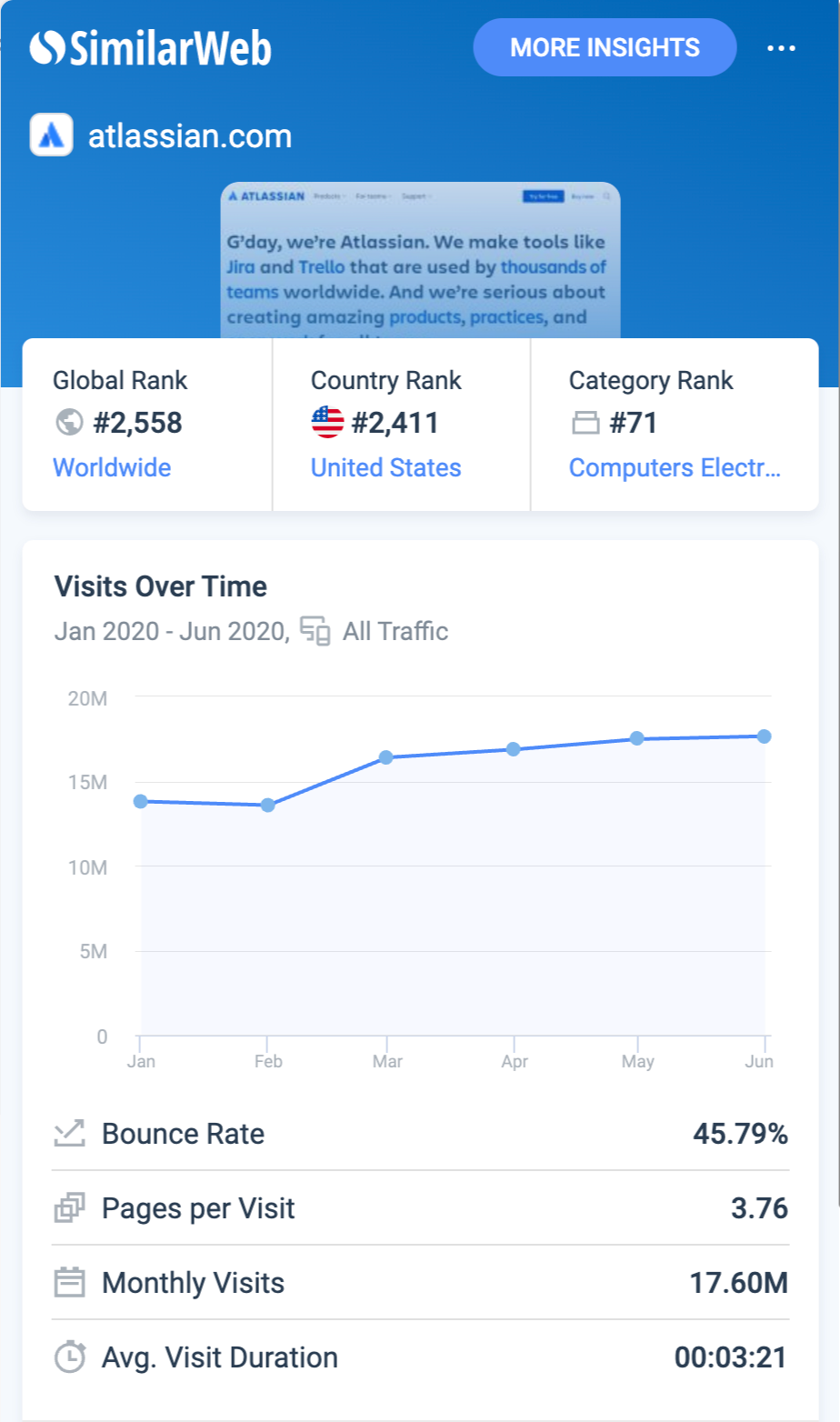This screenshot has width=840, height=1422.
Task: Click the Monthly Visits calendar icon
Action: tap(69, 1282)
